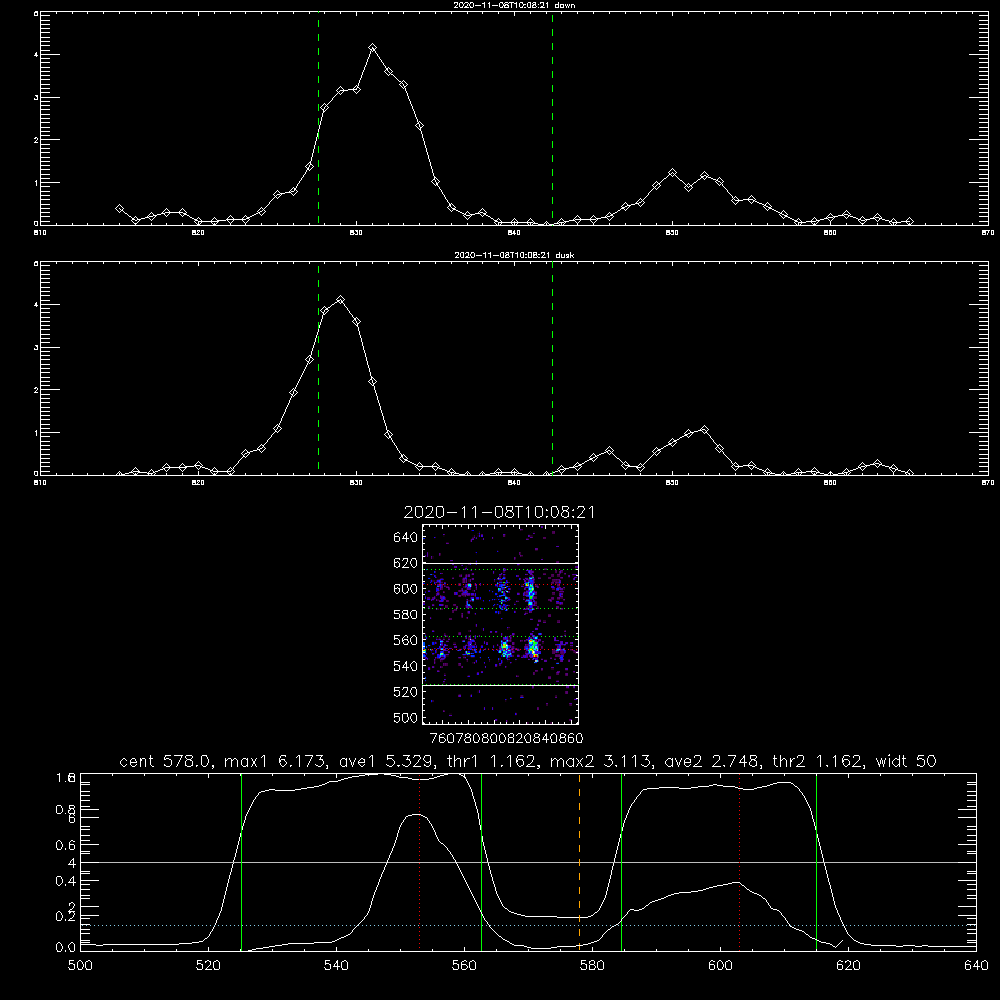
Task: Click the right green dashed line in dusk plot
Action: point(552,368)
